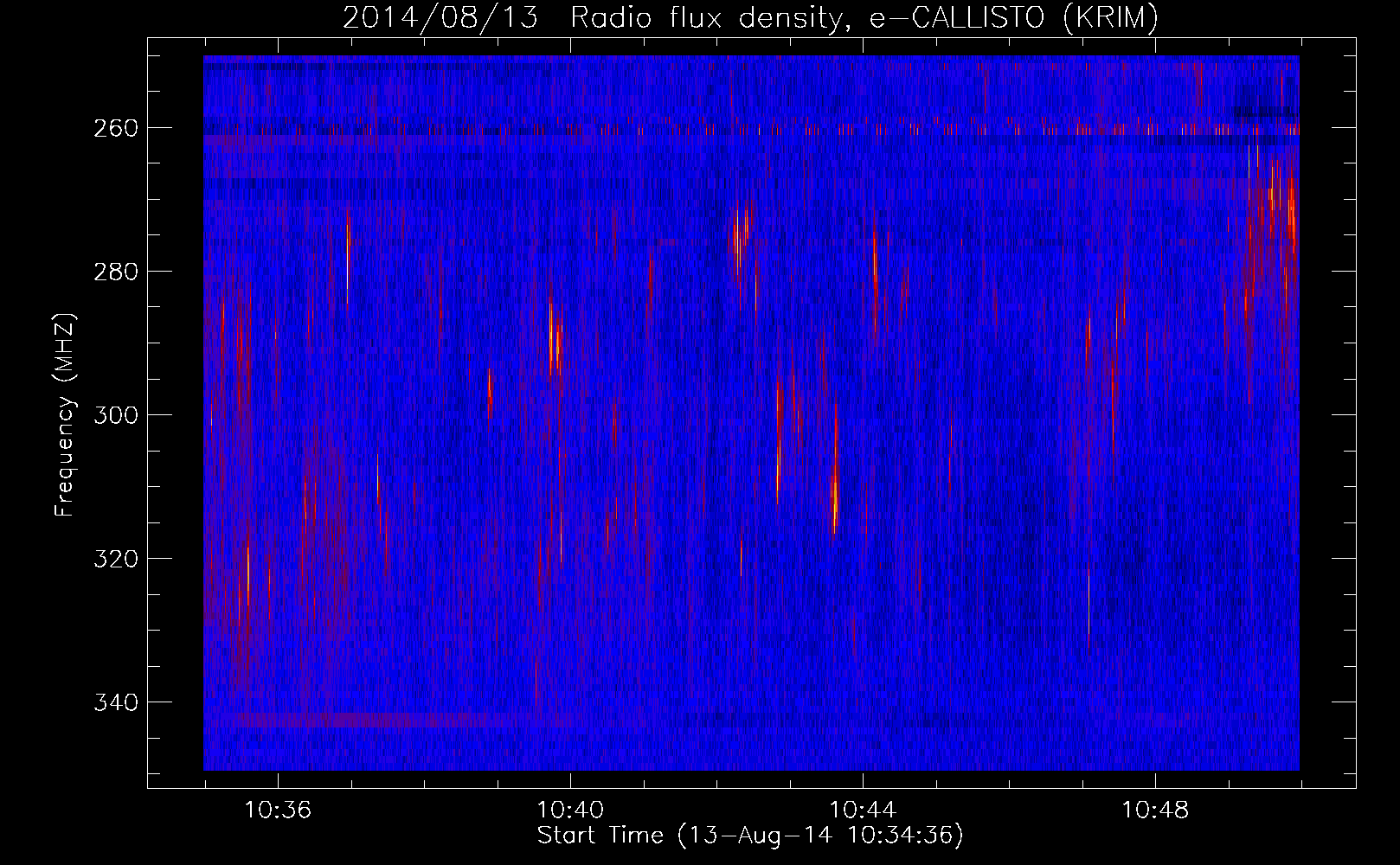The image size is (1400, 865).
Task: Select the 340 frequency tick label
Action: click(115, 702)
